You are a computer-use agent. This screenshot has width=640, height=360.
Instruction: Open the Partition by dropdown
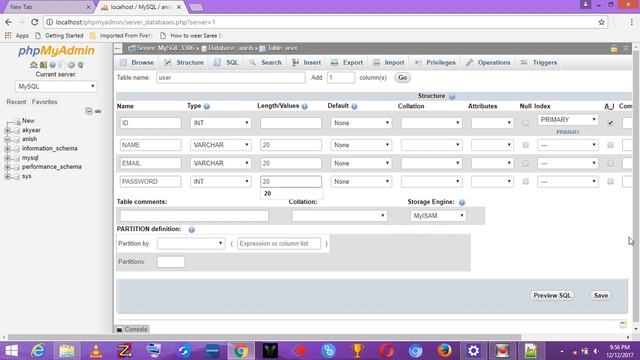coord(191,244)
